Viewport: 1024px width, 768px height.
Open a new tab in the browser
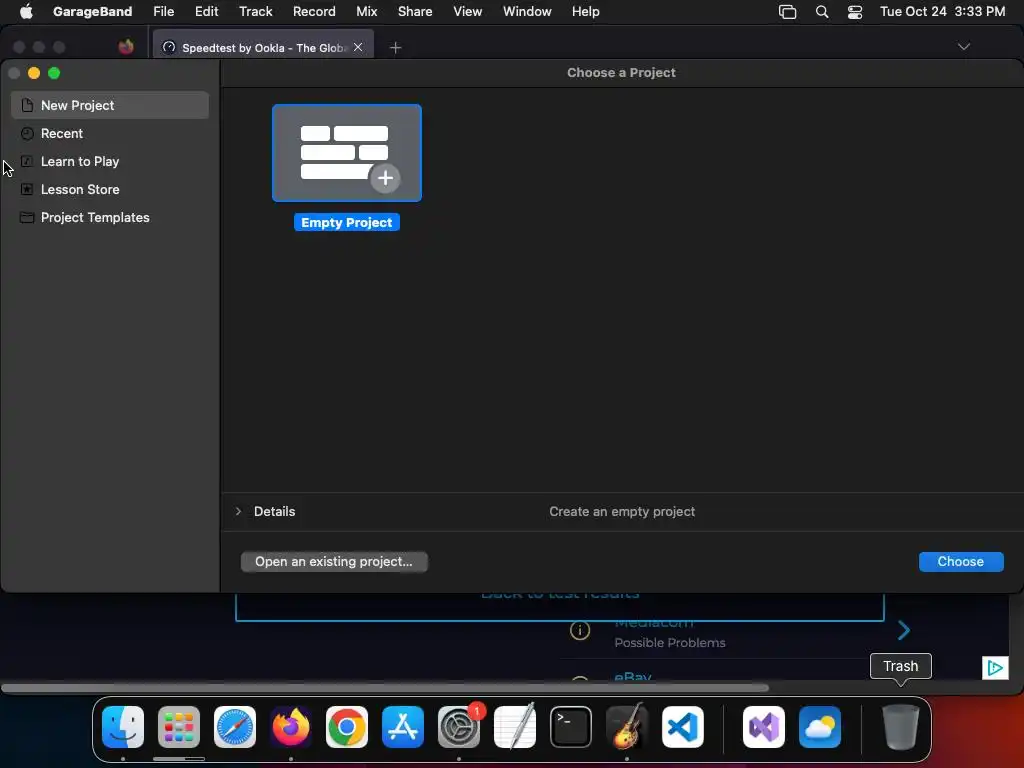395,48
